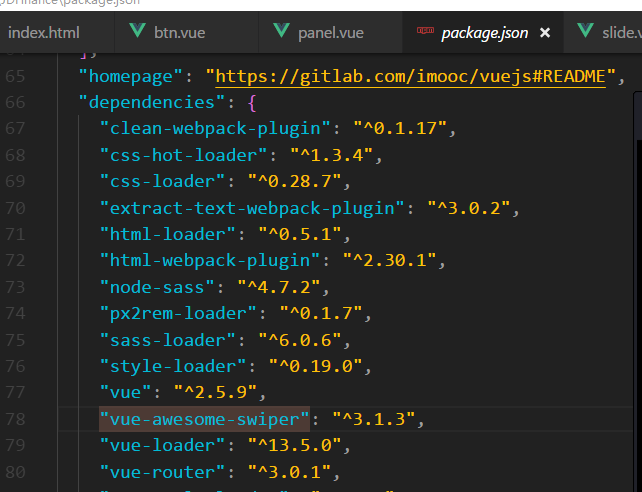
Task: Click the "^0.19.0" version value
Action: (315, 366)
